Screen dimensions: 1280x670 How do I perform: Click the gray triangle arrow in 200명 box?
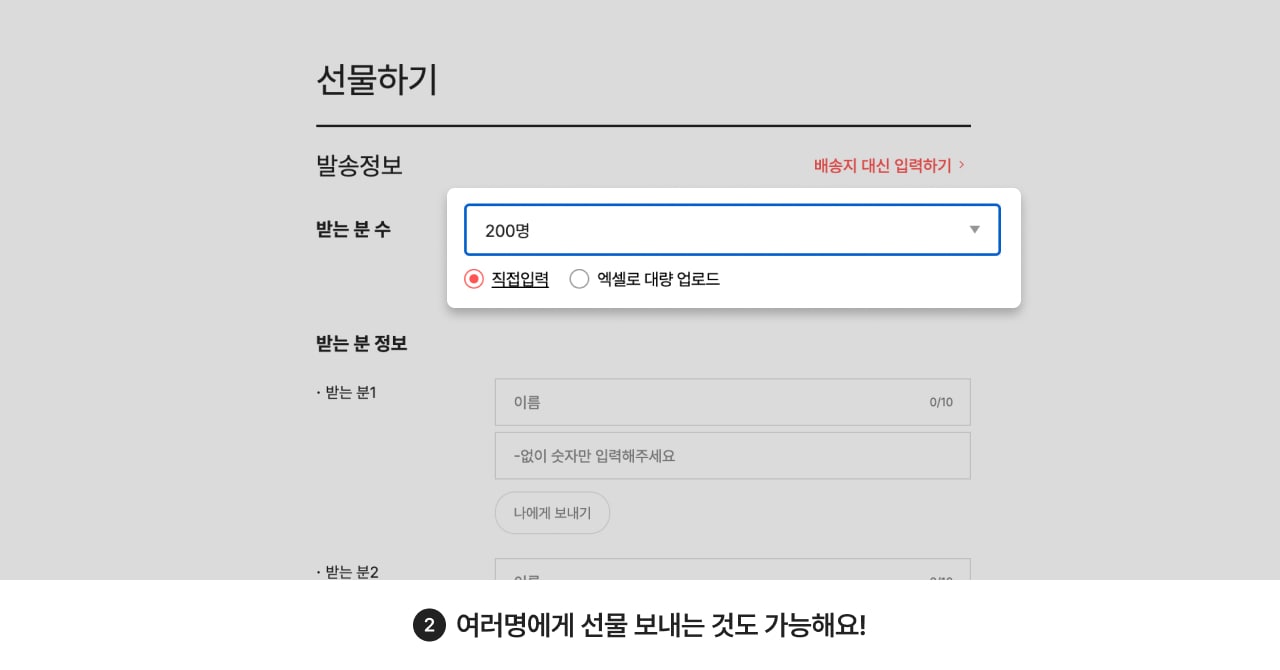coord(975,230)
